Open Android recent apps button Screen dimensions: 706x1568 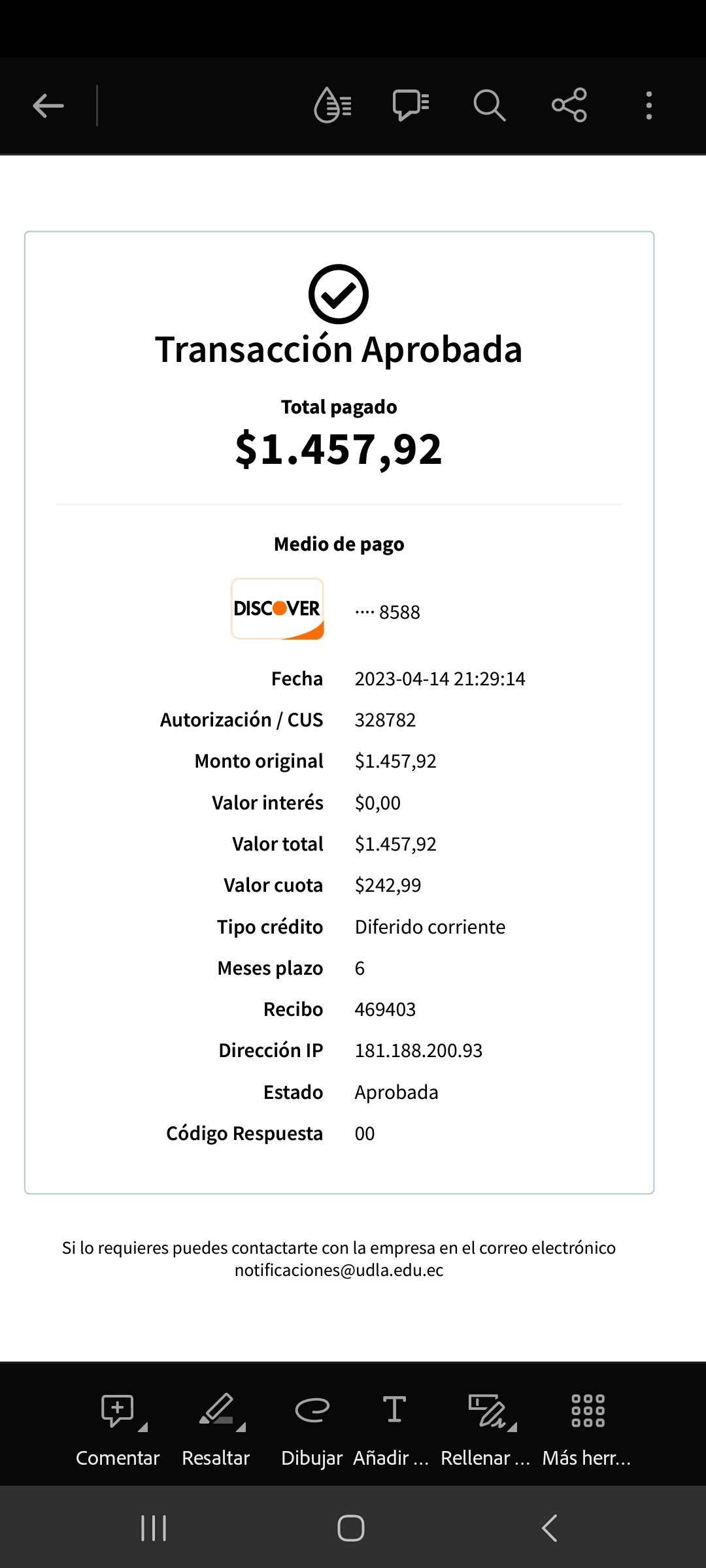(154, 1528)
